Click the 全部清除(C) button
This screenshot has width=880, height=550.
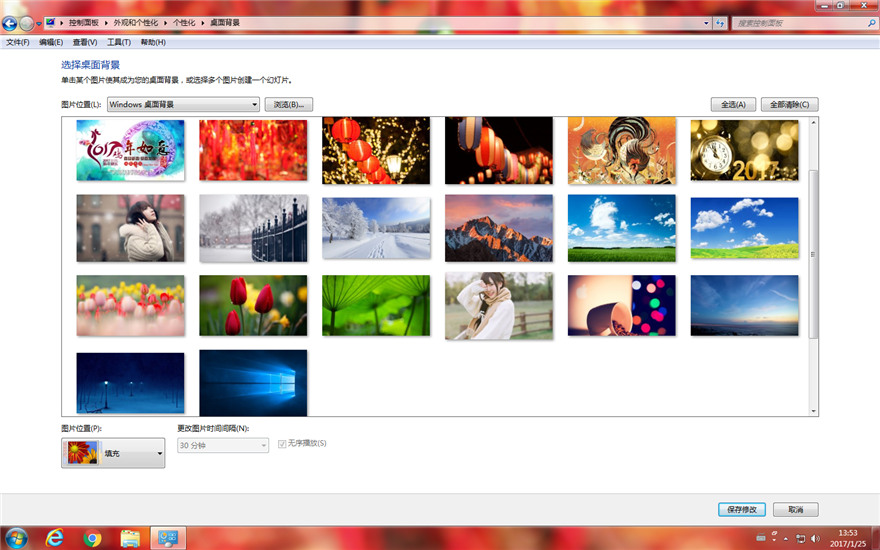click(x=790, y=104)
